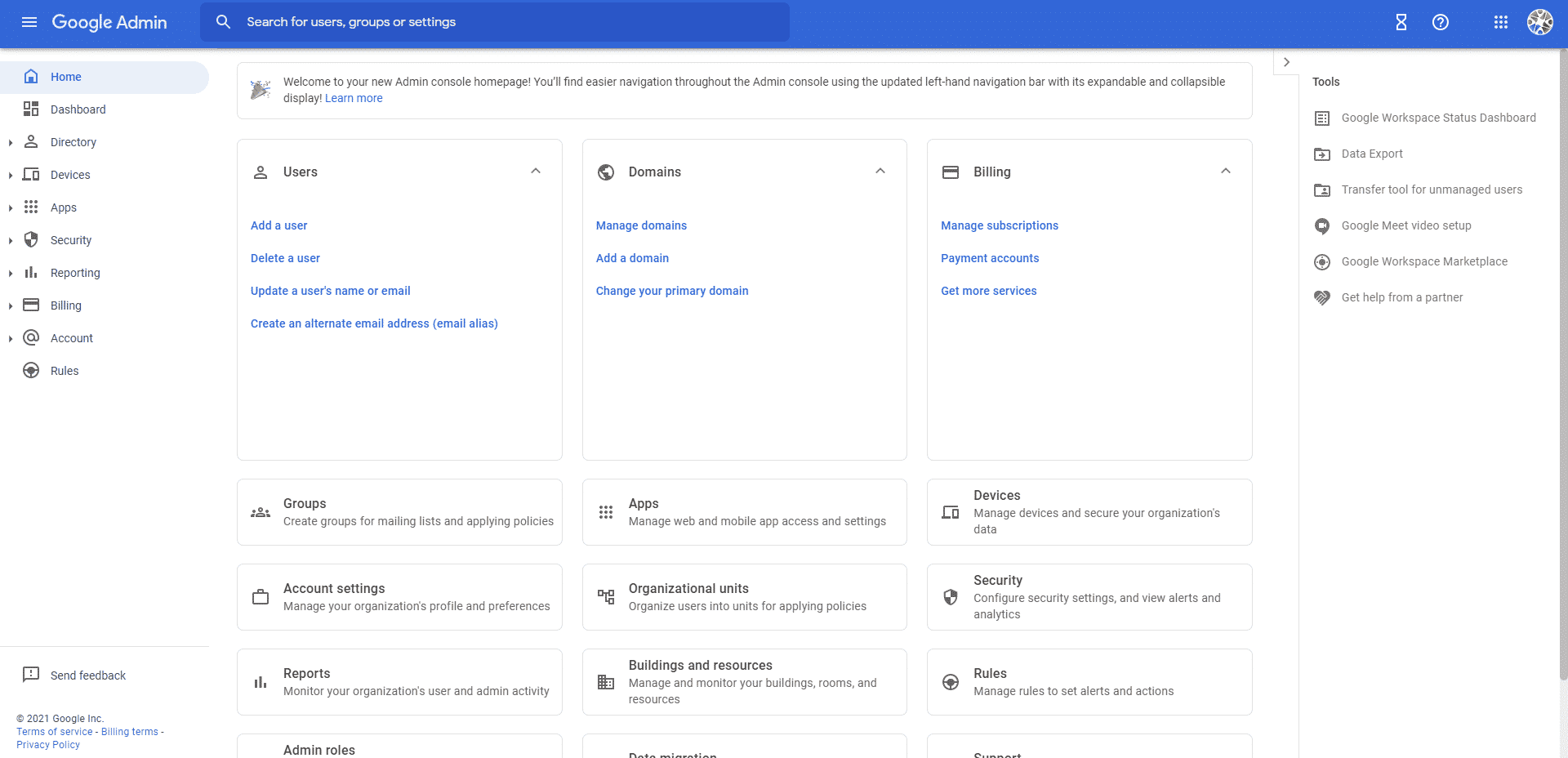Image resolution: width=1568 pixels, height=758 pixels.
Task: Expand the Account sidebar section
Action: click(x=10, y=338)
